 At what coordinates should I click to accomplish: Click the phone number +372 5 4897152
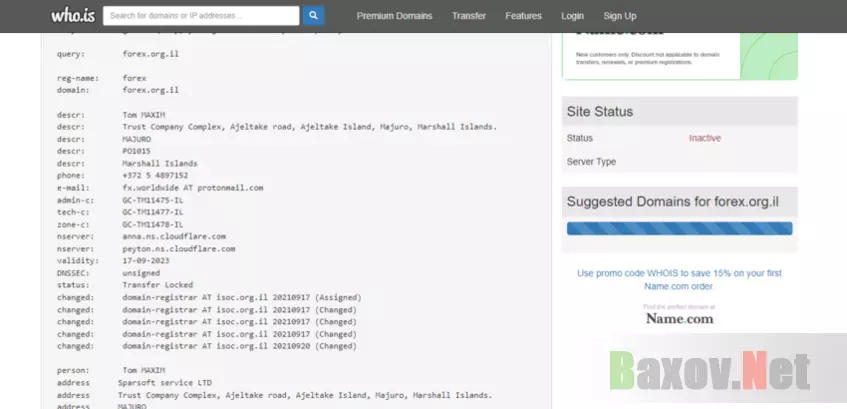coord(155,176)
